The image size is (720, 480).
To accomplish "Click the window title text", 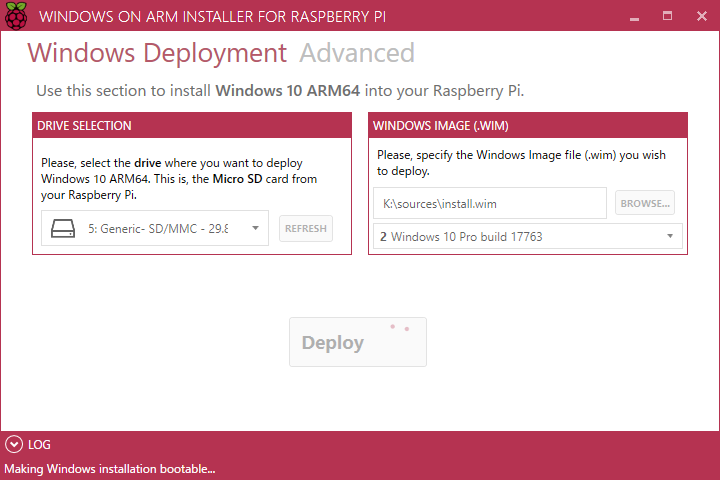I will (212, 17).
